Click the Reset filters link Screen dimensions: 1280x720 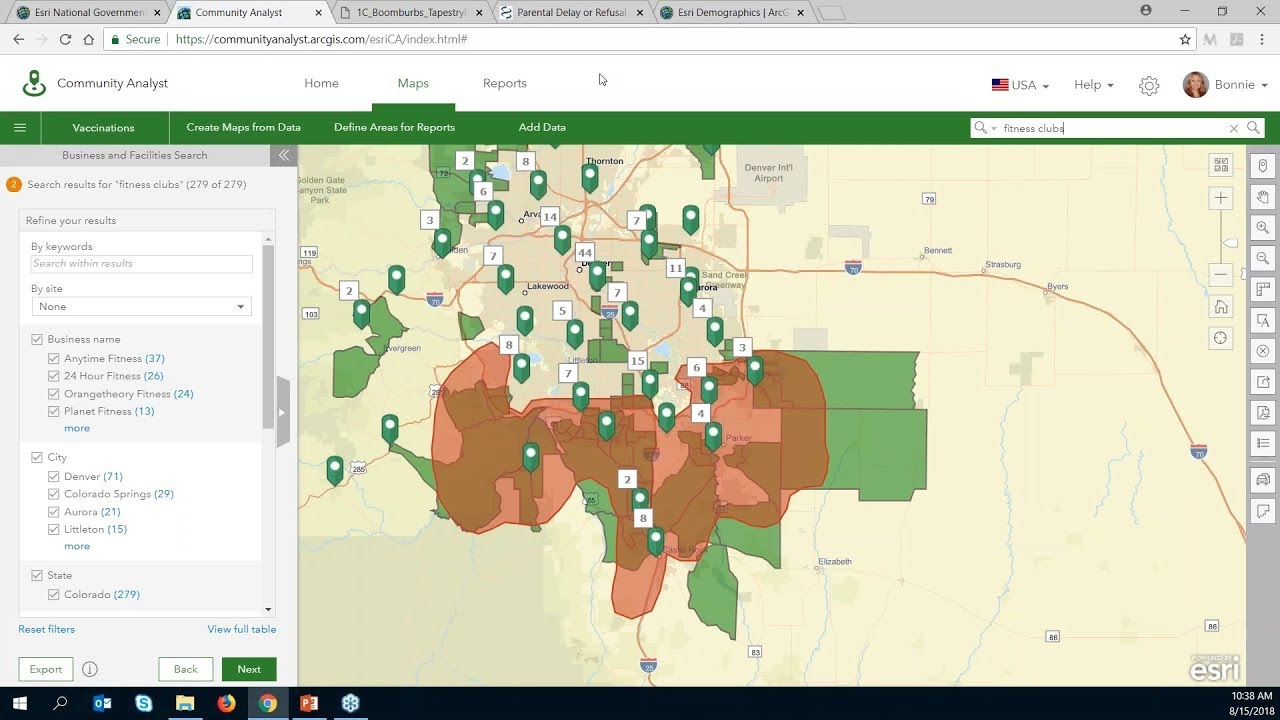pos(46,629)
